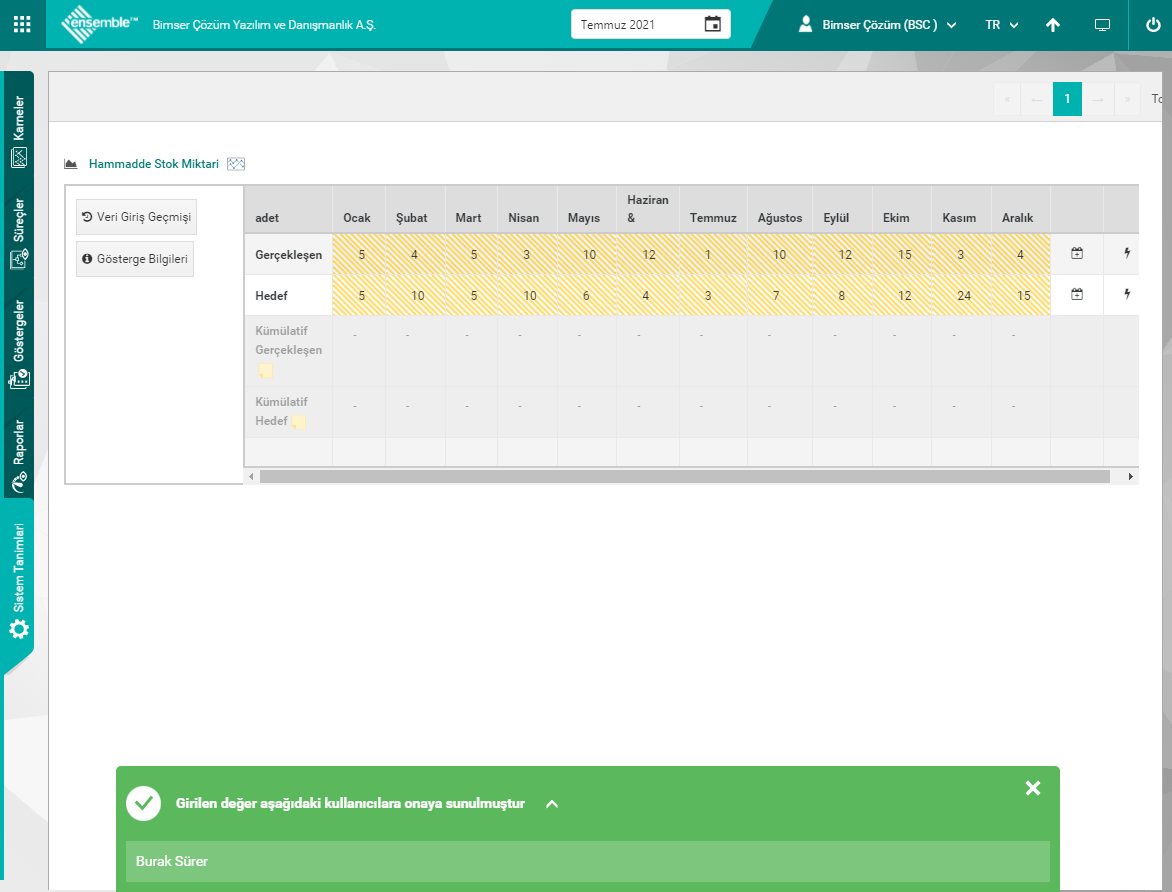The image size is (1172, 892).
Task: Click the Veri Giriş Geçmişi button
Action: (136, 217)
